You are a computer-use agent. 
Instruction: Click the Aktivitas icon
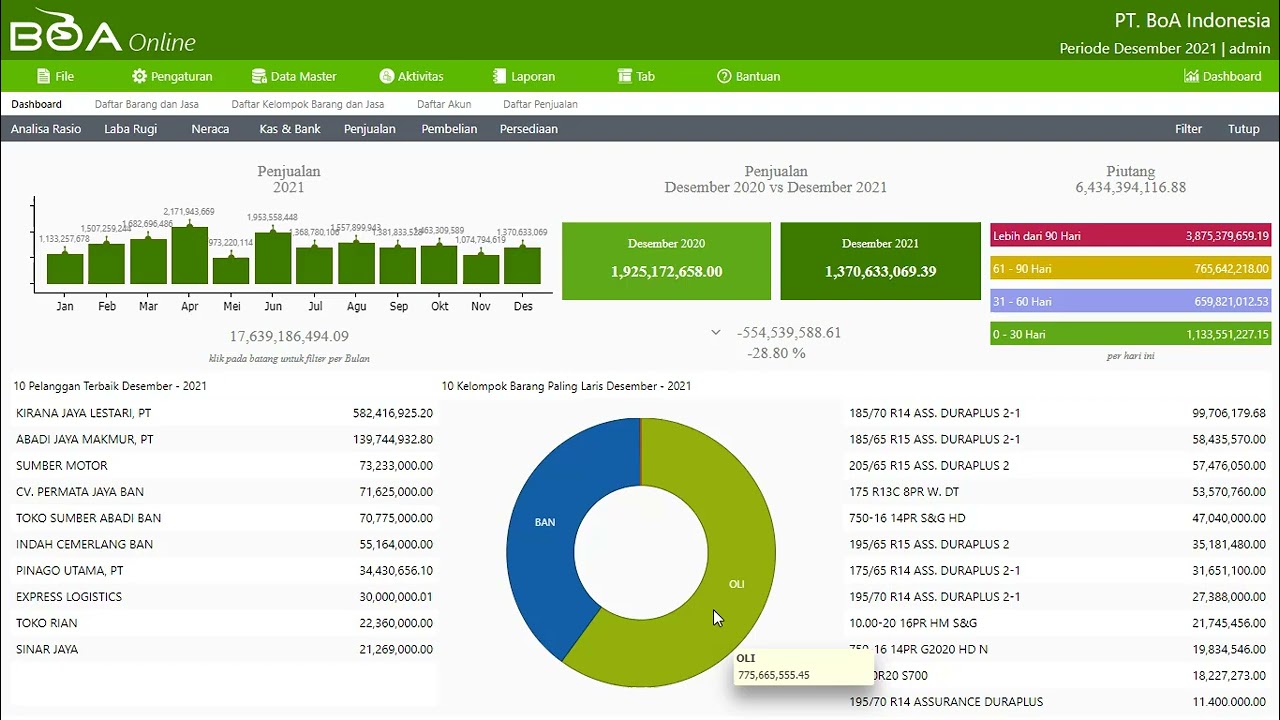coord(387,76)
